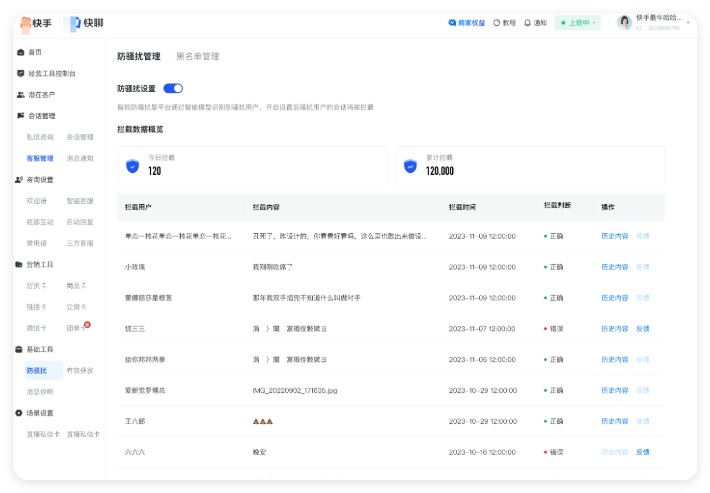Image resolution: width=710 pixels, height=493 pixels.
Task: Select the 基础工具 briefcase icon section
Action: click(19, 349)
